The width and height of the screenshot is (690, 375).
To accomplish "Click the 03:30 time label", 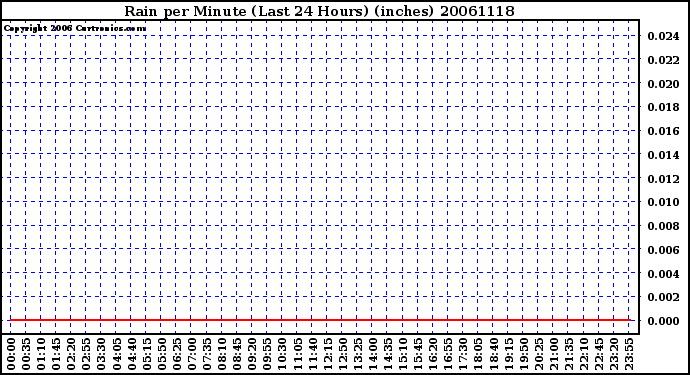I will (x=101, y=354).
